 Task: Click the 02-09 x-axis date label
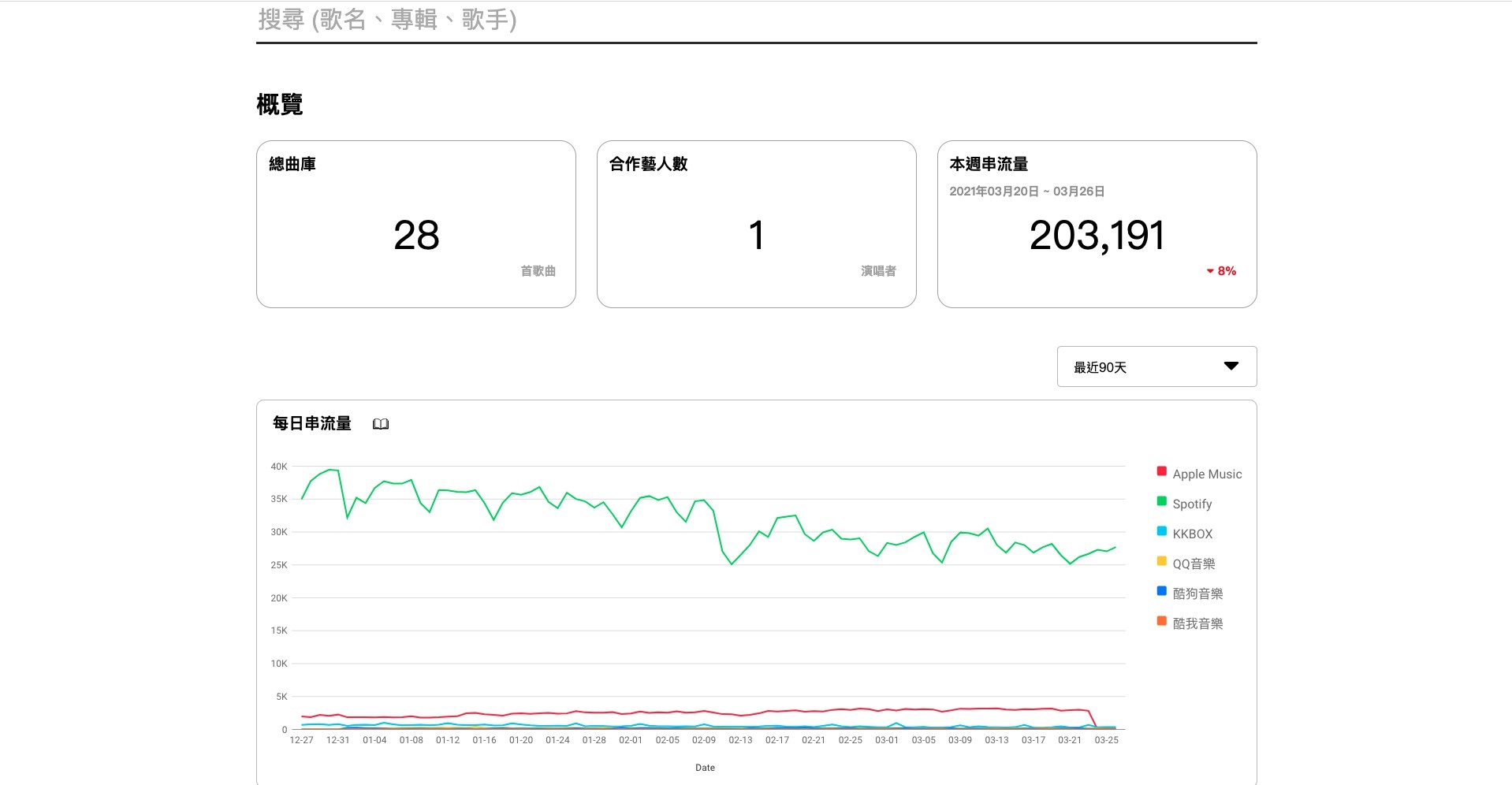click(704, 740)
